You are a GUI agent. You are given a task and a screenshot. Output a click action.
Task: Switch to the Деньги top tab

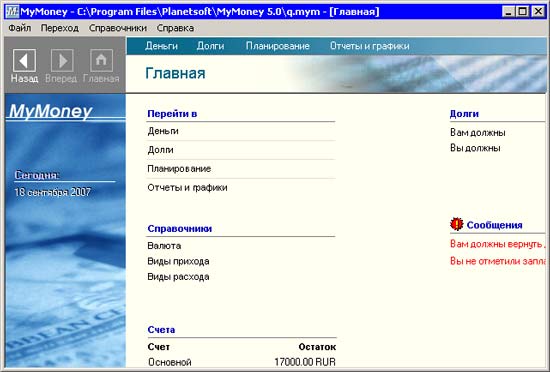(x=161, y=46)
